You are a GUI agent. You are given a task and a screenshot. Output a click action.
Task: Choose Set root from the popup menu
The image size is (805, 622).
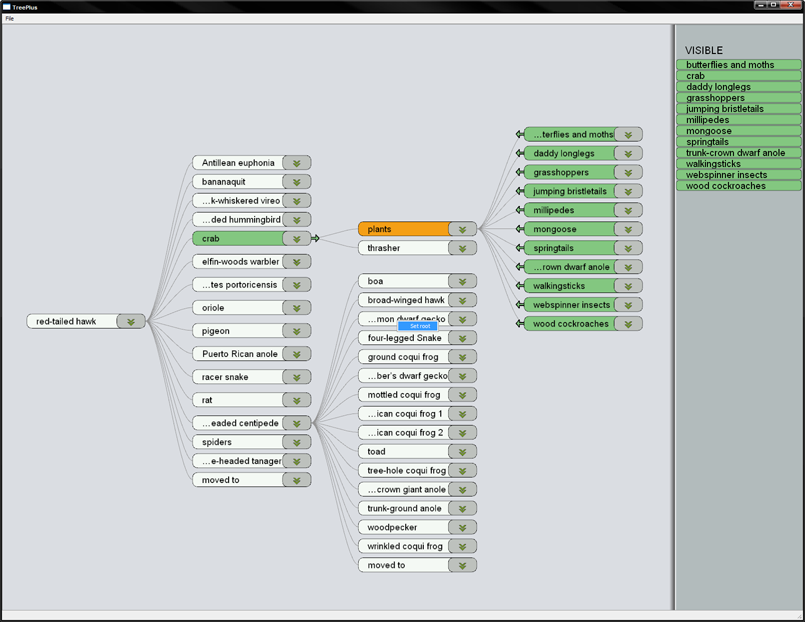tap(418, 326)
